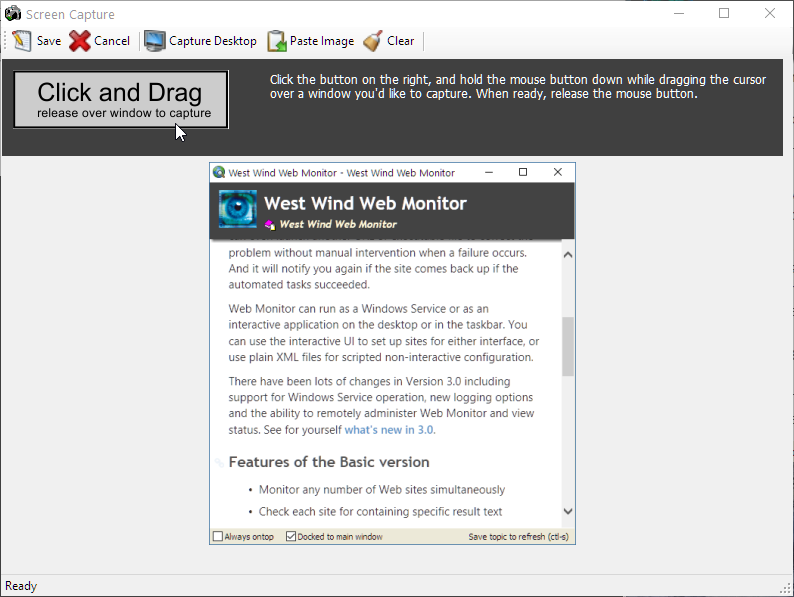Click the bullet Check each site for containing specific result text
Image resolution: width=794 pixels, height=597 pixels.
click(x=380, y=512)
